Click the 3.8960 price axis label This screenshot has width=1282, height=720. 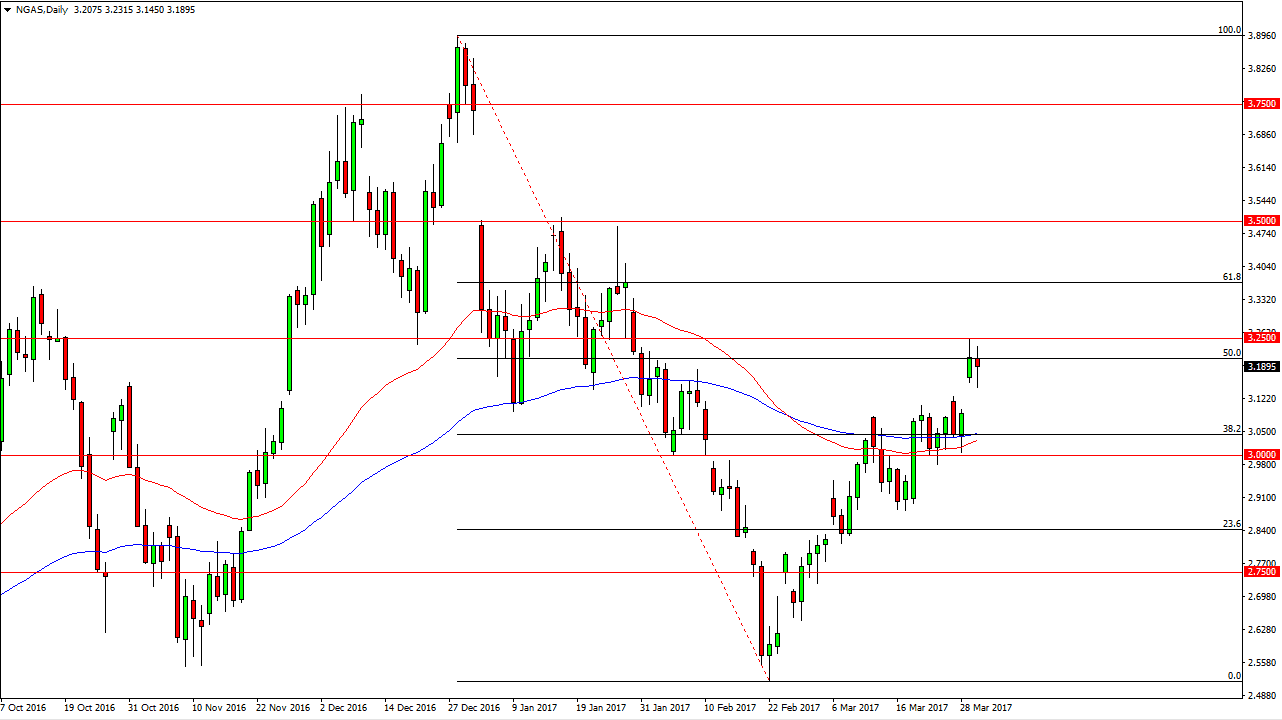(1263, 36)
